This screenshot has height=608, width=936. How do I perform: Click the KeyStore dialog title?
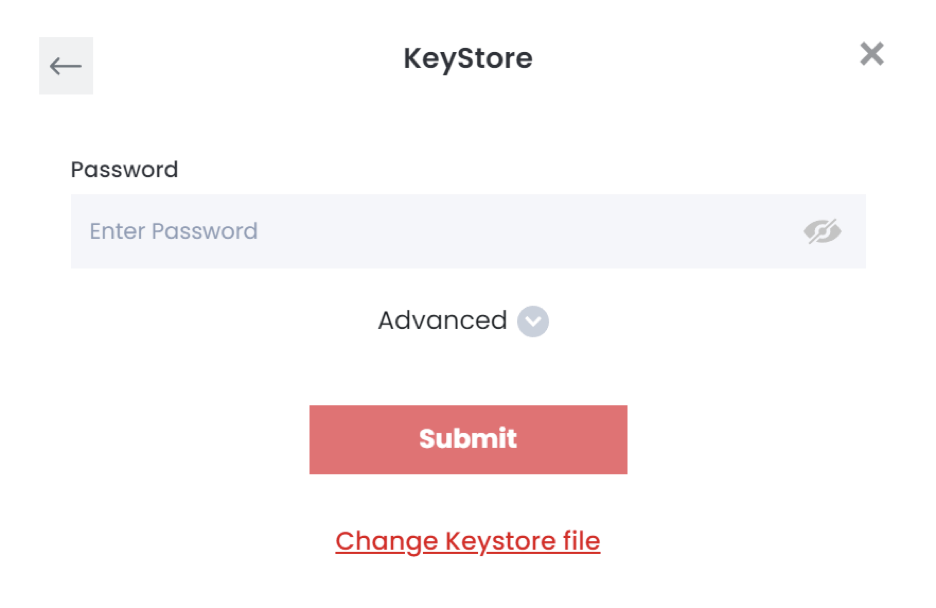[468, 58]
